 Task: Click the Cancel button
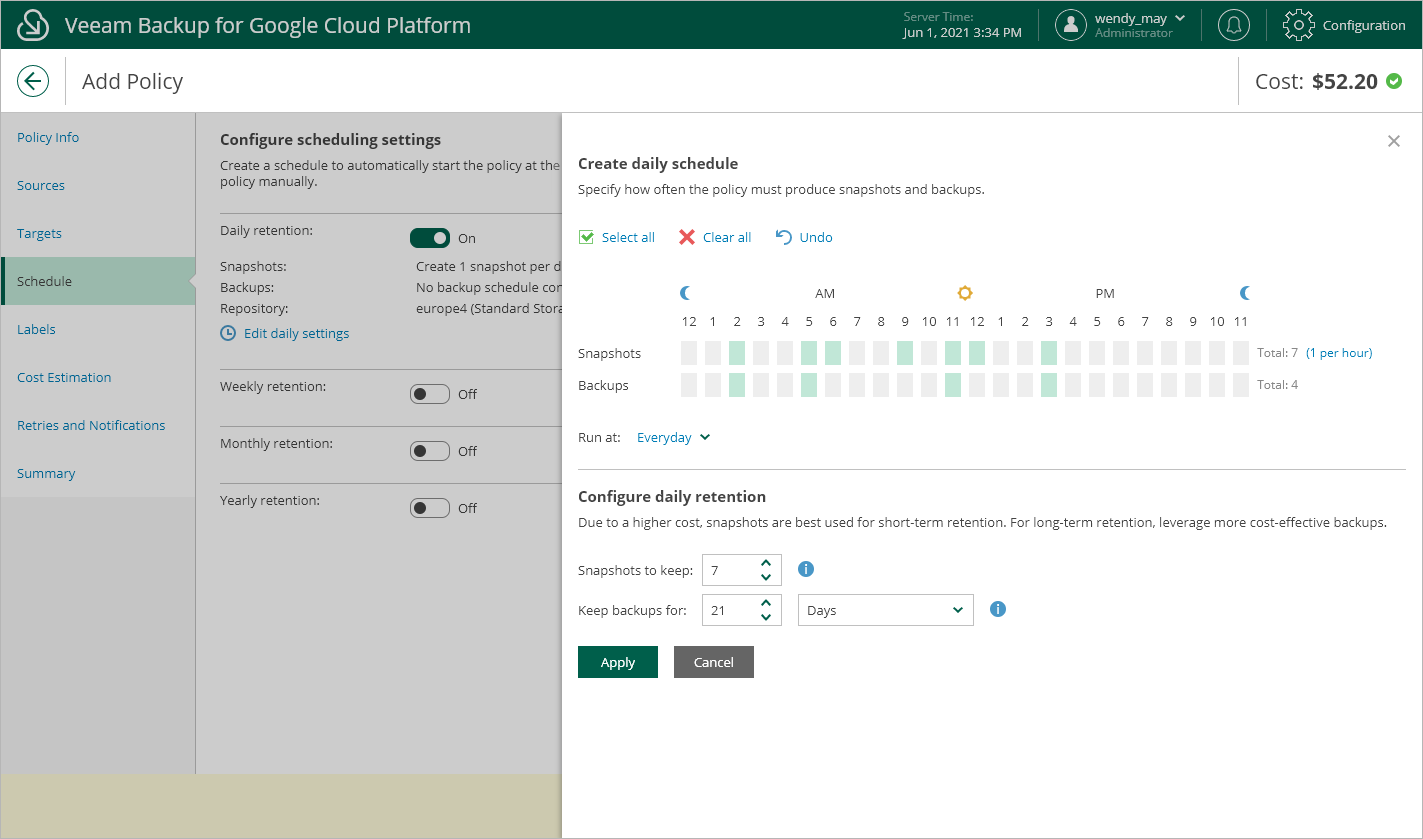pos(714,662)
